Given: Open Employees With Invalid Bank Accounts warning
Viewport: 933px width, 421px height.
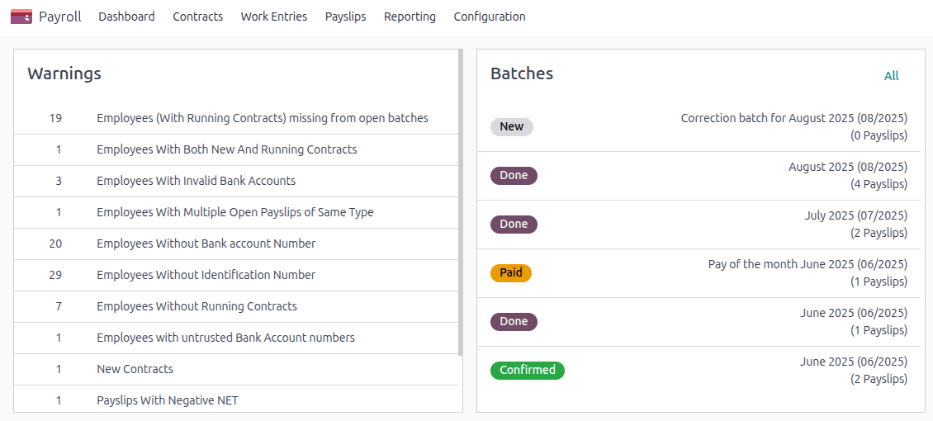Looking at the screenshot, I should tap(196, 181).
